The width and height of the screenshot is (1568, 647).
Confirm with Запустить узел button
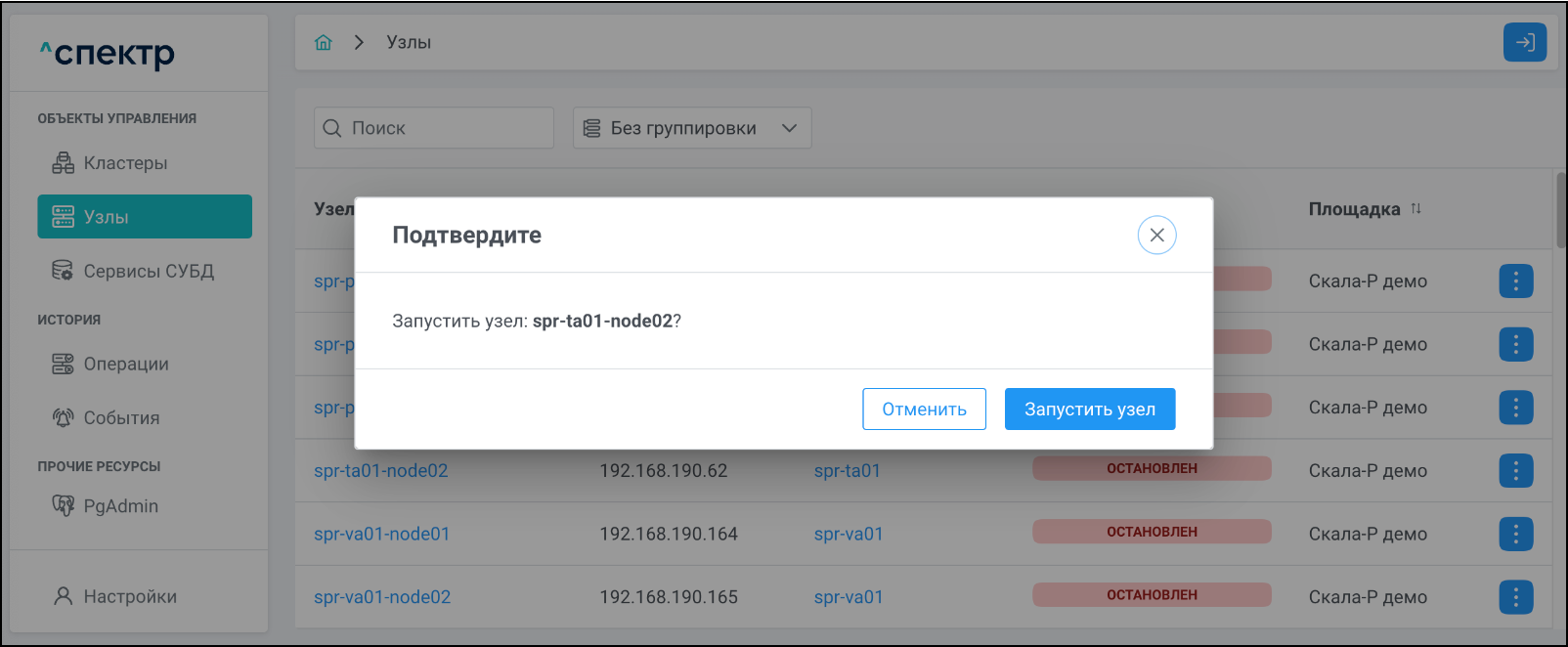point(1089,409)
